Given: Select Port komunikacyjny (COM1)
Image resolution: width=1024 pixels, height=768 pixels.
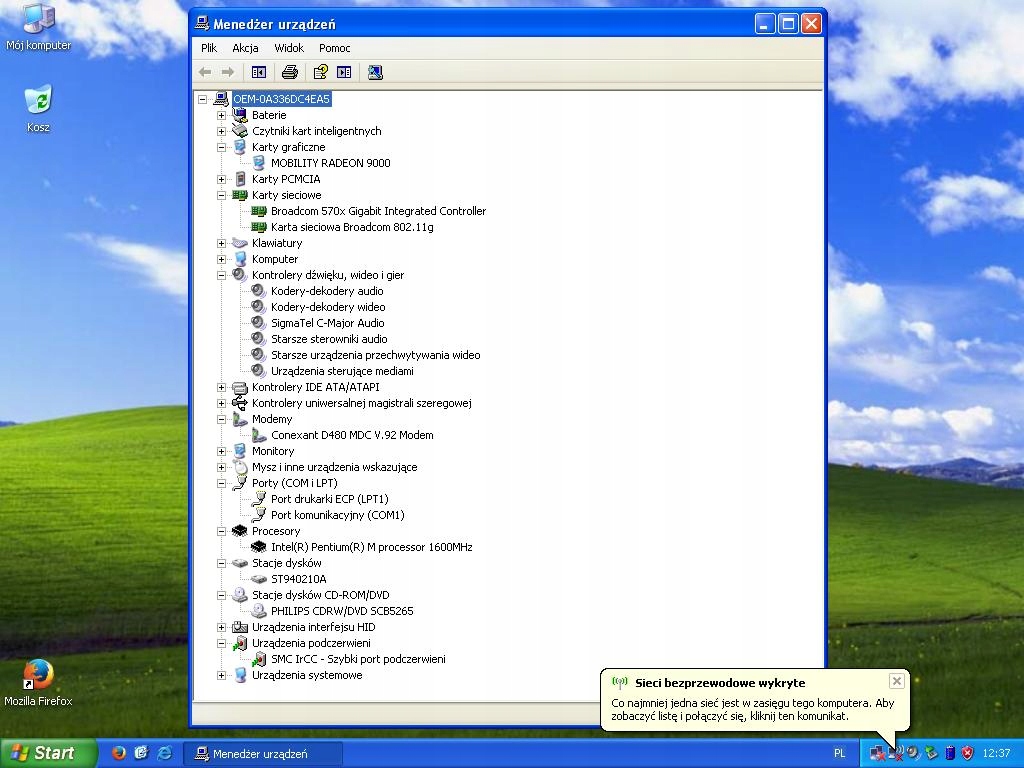Looking at the screenshot, I should coord(338,515).
